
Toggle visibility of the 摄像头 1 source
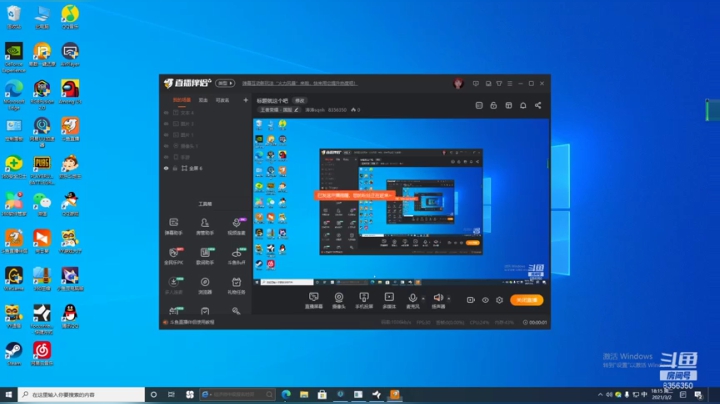coord(166,146)
